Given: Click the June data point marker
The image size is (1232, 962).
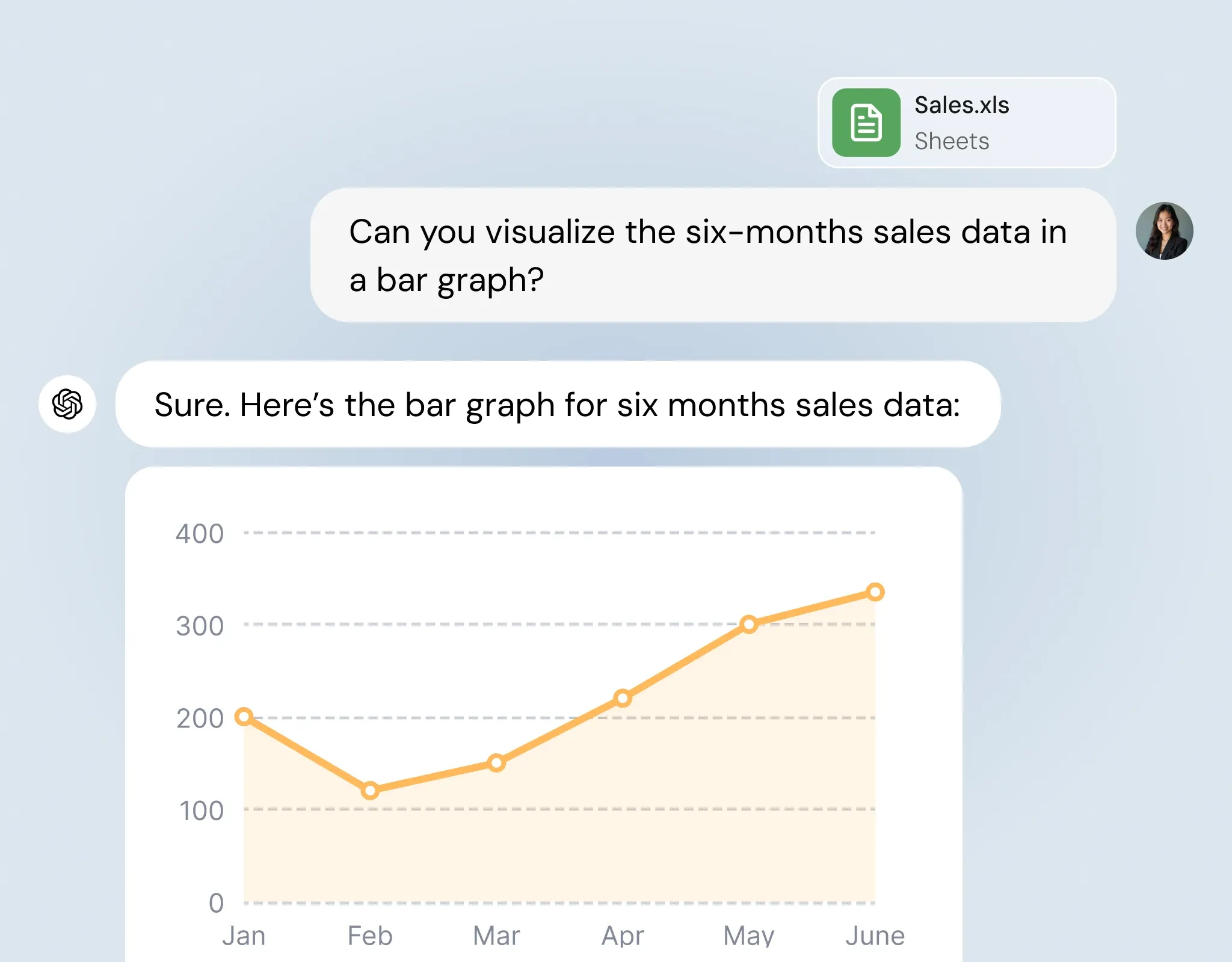Looking at the screenshot, I should (x=875, y=592).
